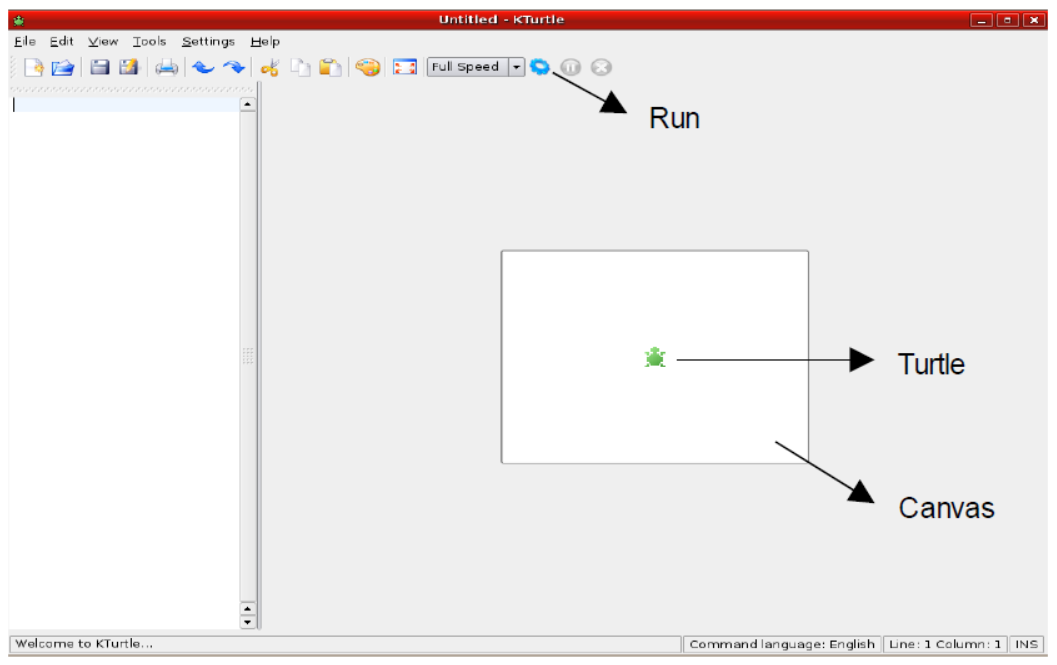Open the Help menu
The image size is (1057, 665).
[x=265, y=41]
